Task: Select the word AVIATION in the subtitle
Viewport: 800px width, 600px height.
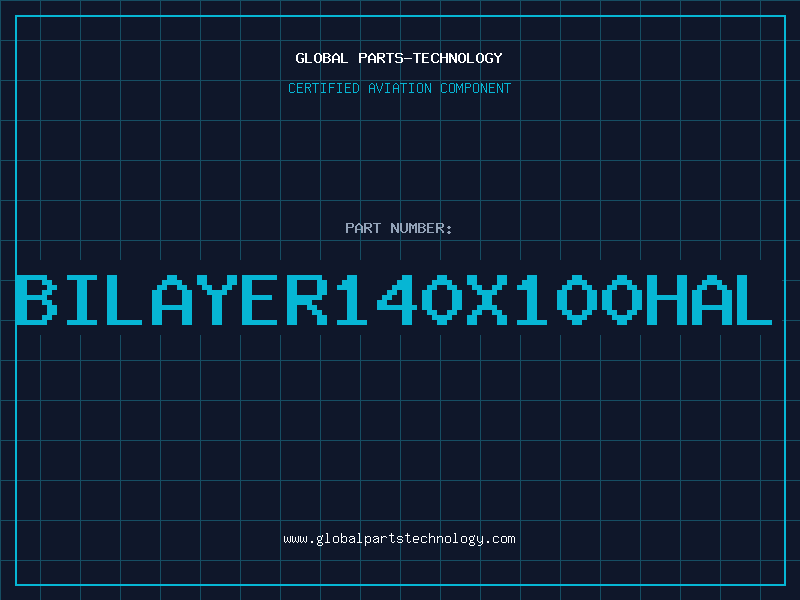Action: pos(400,88)
